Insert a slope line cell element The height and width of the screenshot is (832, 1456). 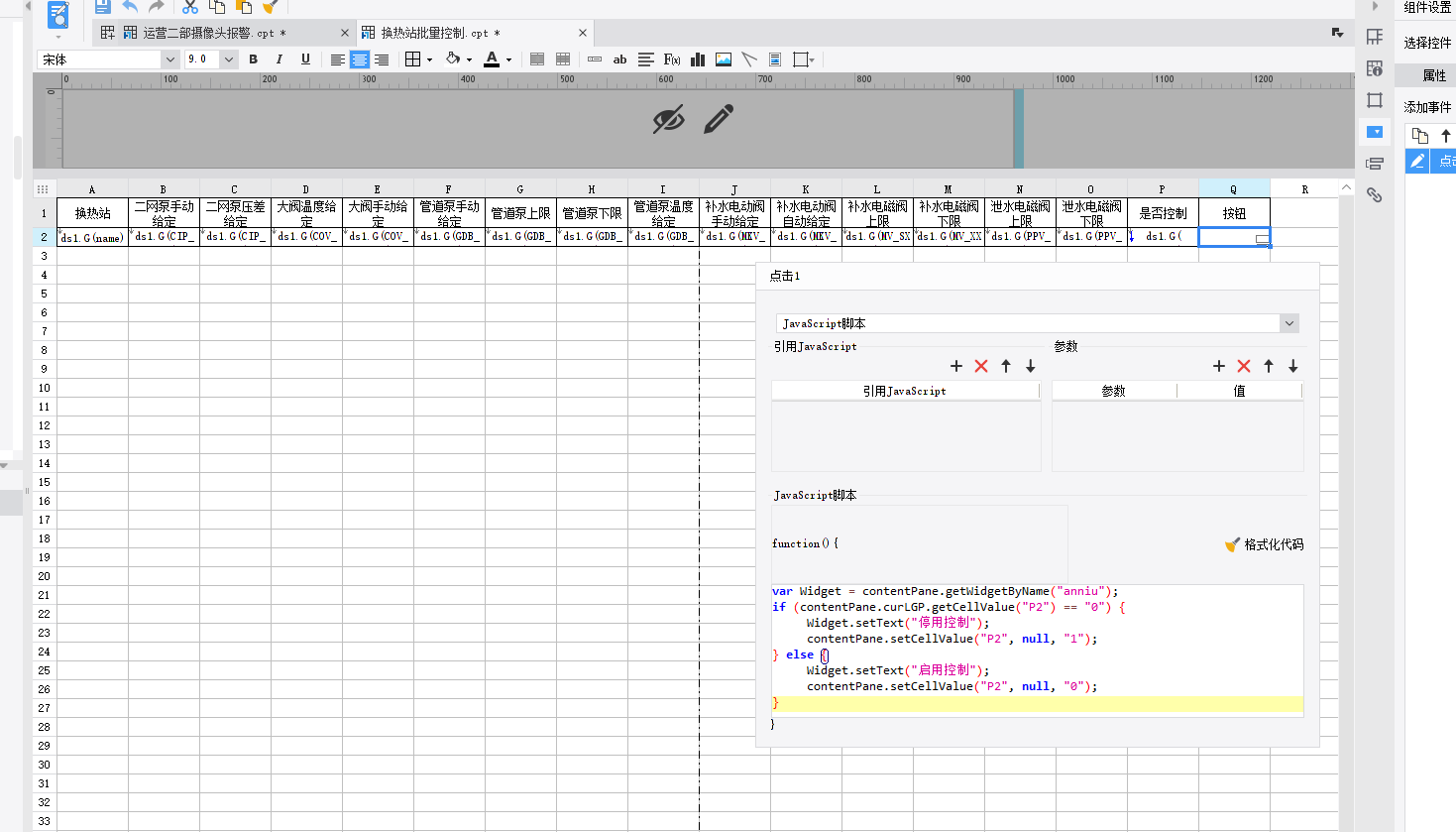(x=749, y=59)
